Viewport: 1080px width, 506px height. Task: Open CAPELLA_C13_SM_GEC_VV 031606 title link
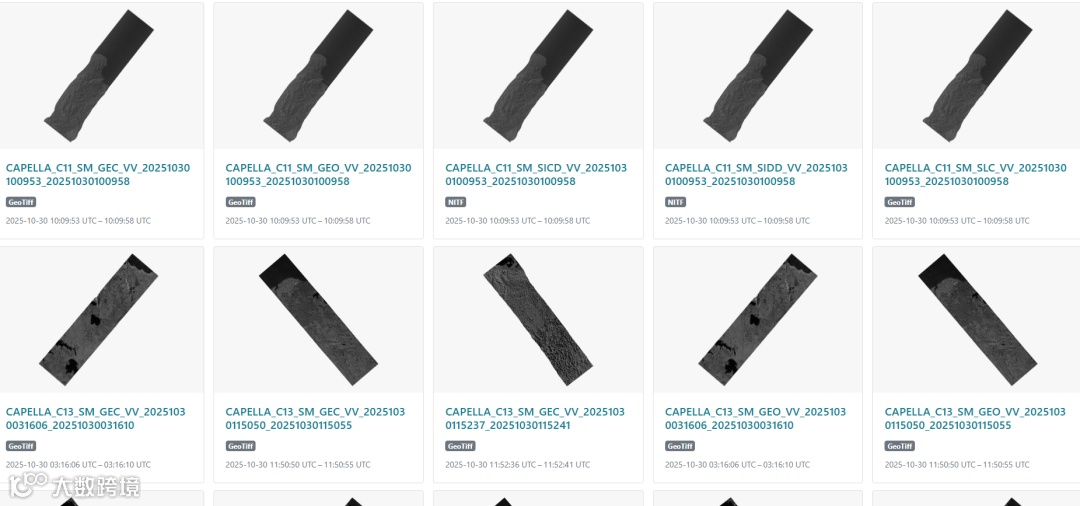tap(96, 419)
